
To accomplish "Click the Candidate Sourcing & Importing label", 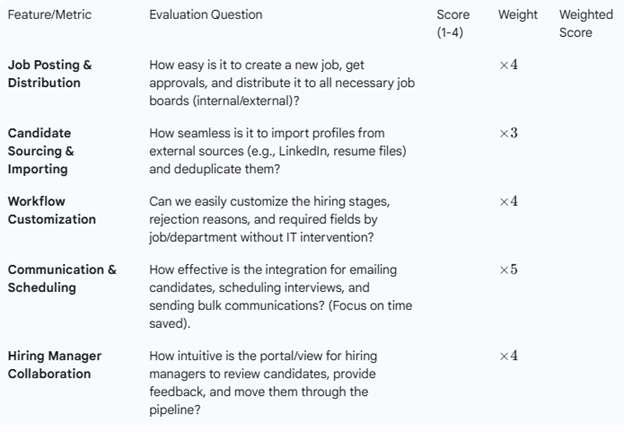I will 41,151.
